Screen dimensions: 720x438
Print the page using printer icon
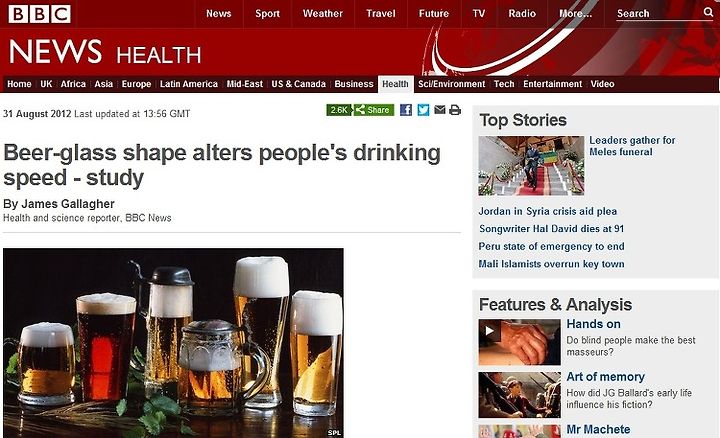(x=455, y=110)
